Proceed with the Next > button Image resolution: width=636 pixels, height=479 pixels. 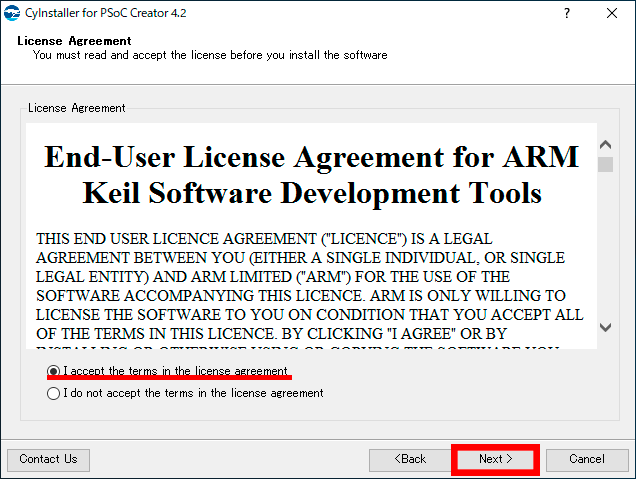tap(495, 460)
